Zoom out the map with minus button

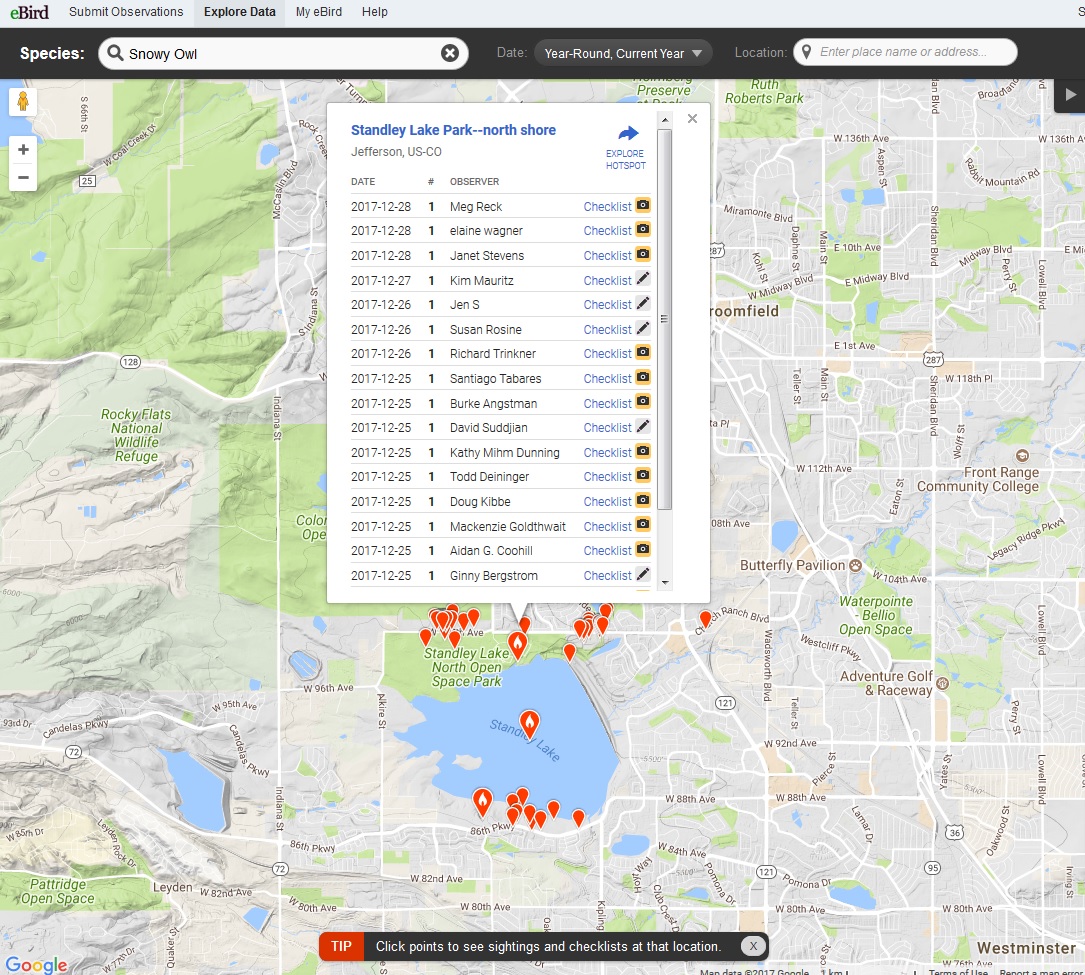pos(23,177)
